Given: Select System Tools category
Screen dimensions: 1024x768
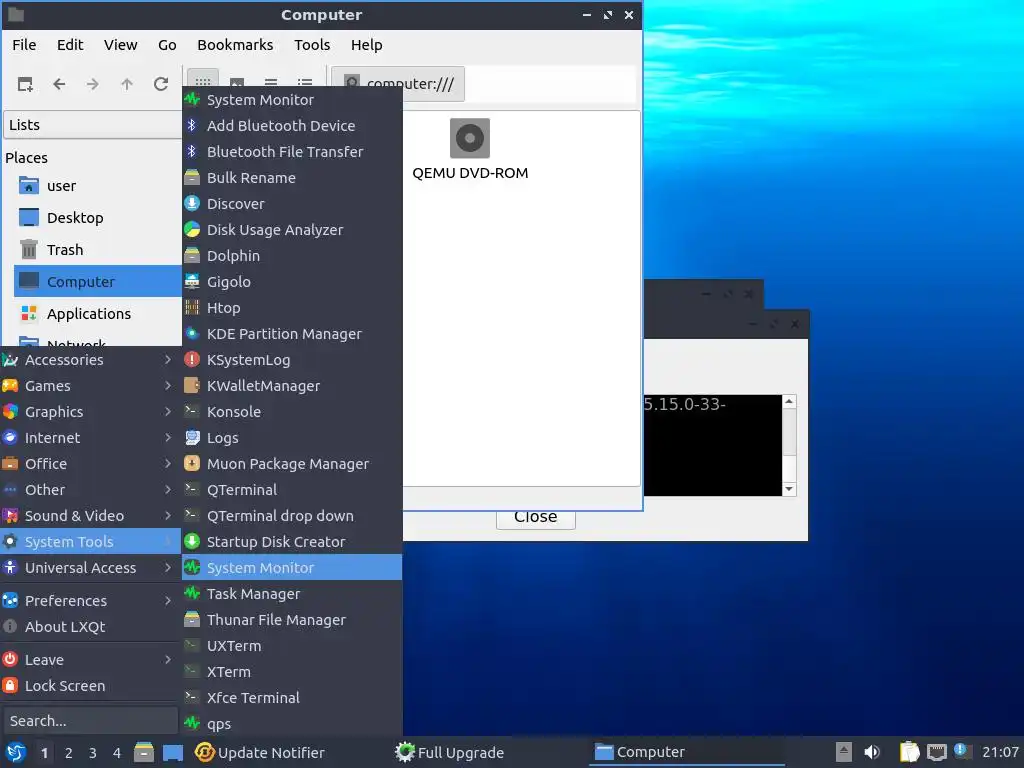Looking at the screenshot, I should coord(90,542).
